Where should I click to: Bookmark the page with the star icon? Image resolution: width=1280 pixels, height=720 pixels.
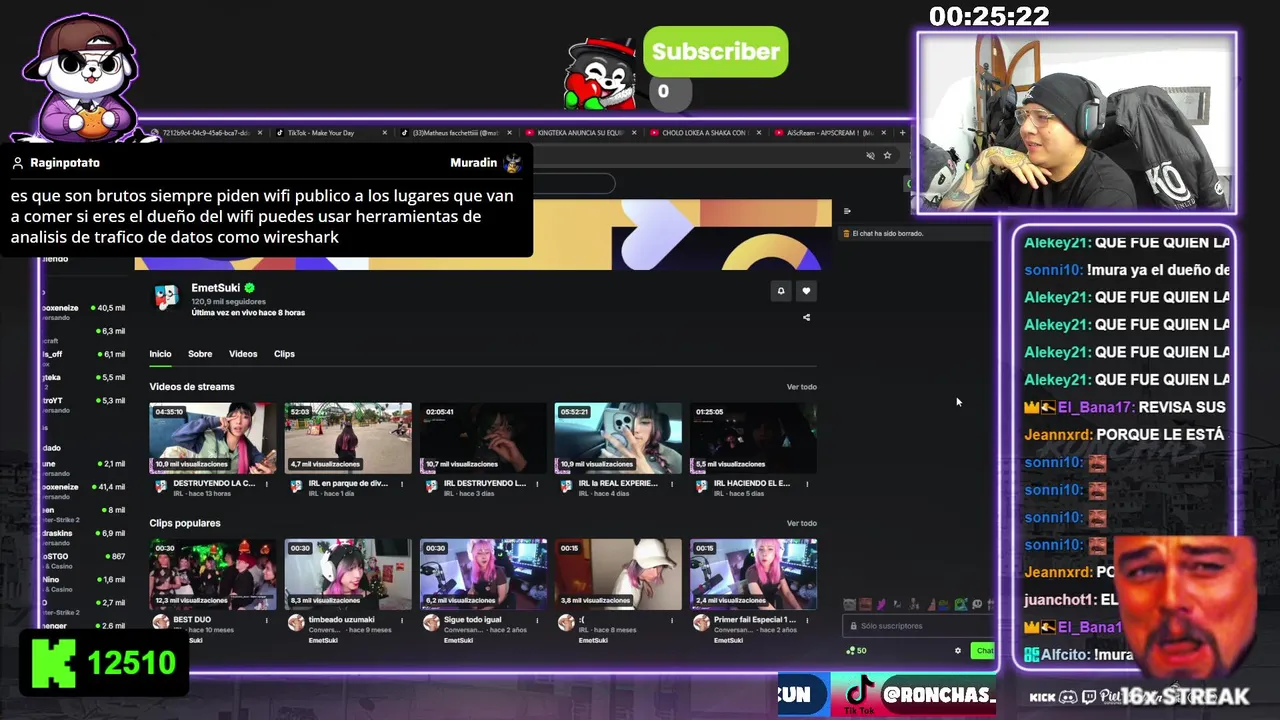(887, 155)
